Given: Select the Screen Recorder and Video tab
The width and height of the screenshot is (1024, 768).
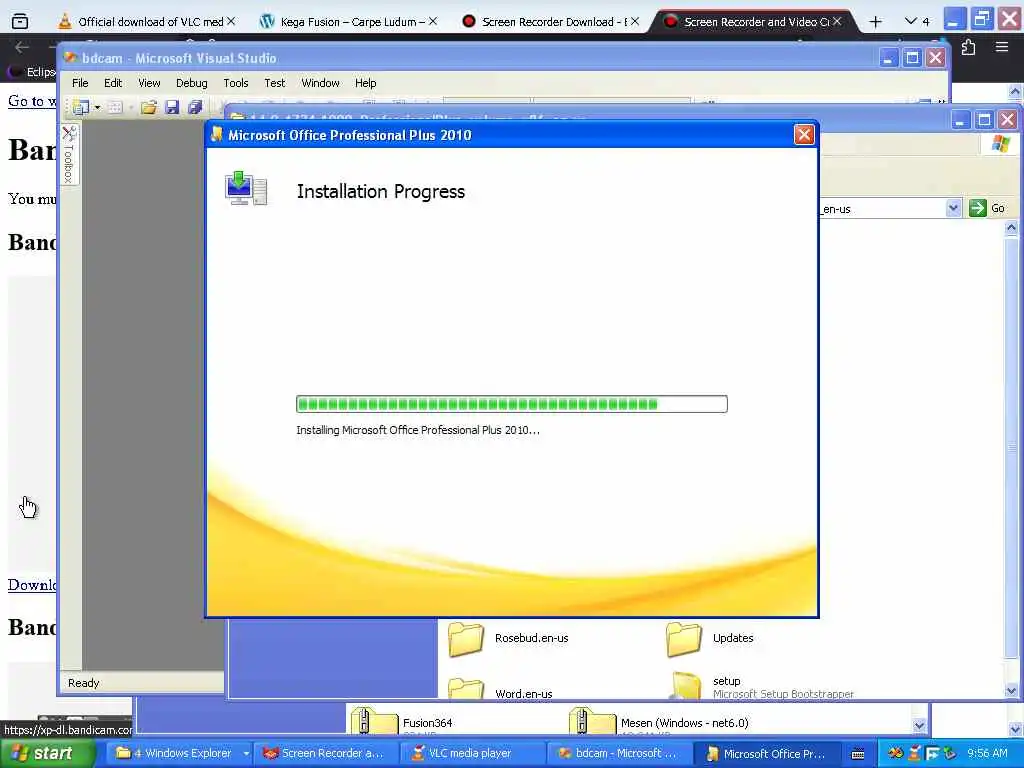Looking at the screenshot, I should coord(754,22).
